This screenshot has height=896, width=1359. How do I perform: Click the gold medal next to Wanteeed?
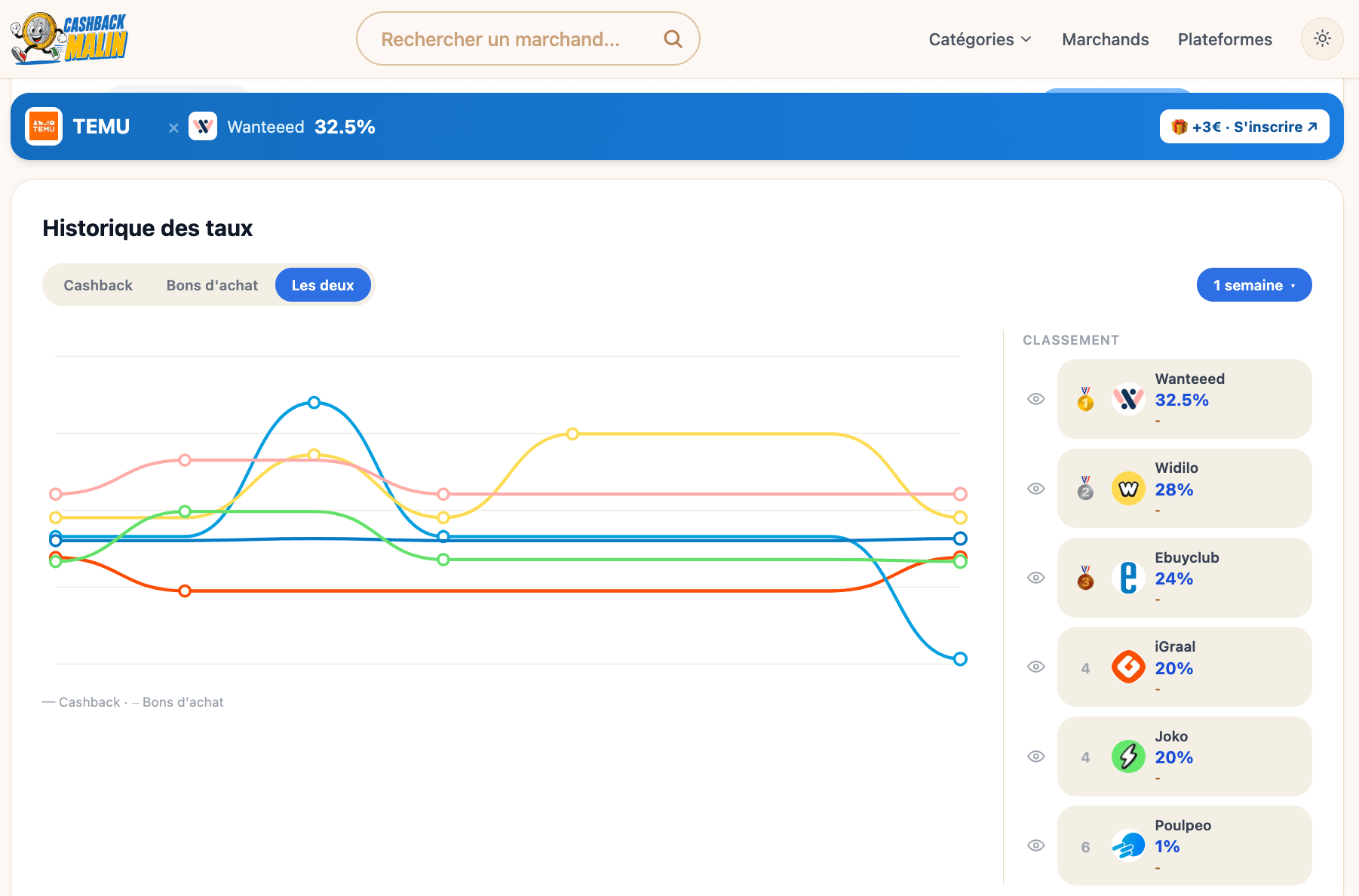click(x=1085, y=399)
